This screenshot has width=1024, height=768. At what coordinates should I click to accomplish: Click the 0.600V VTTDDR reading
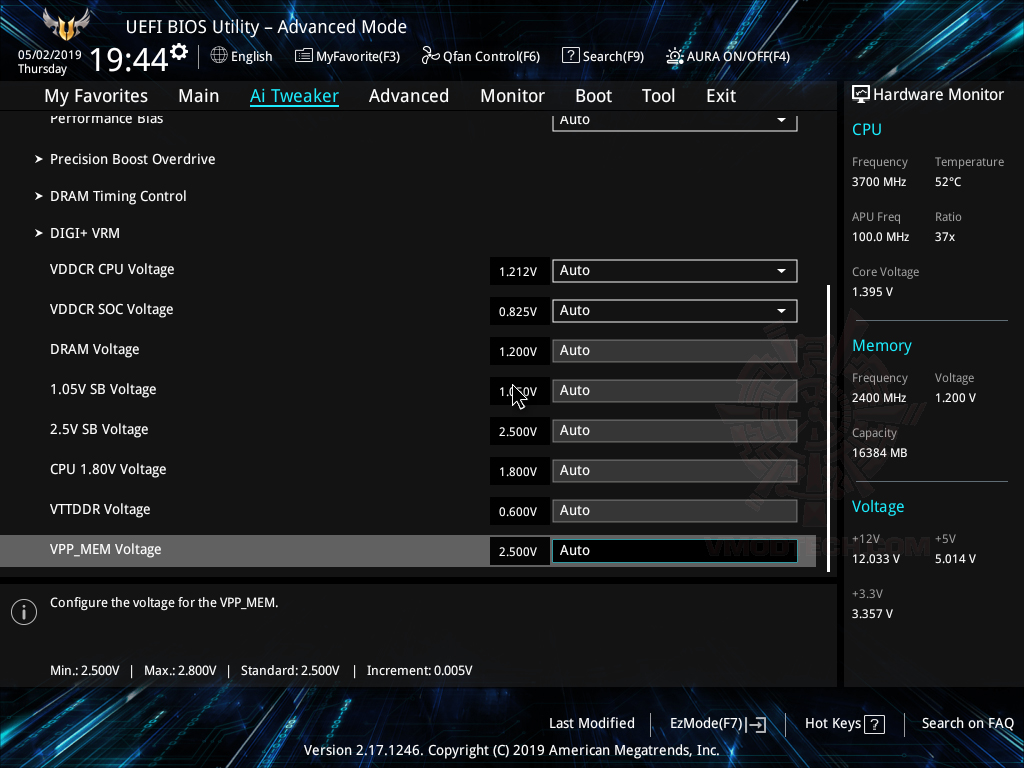click(x=519, y=511)
